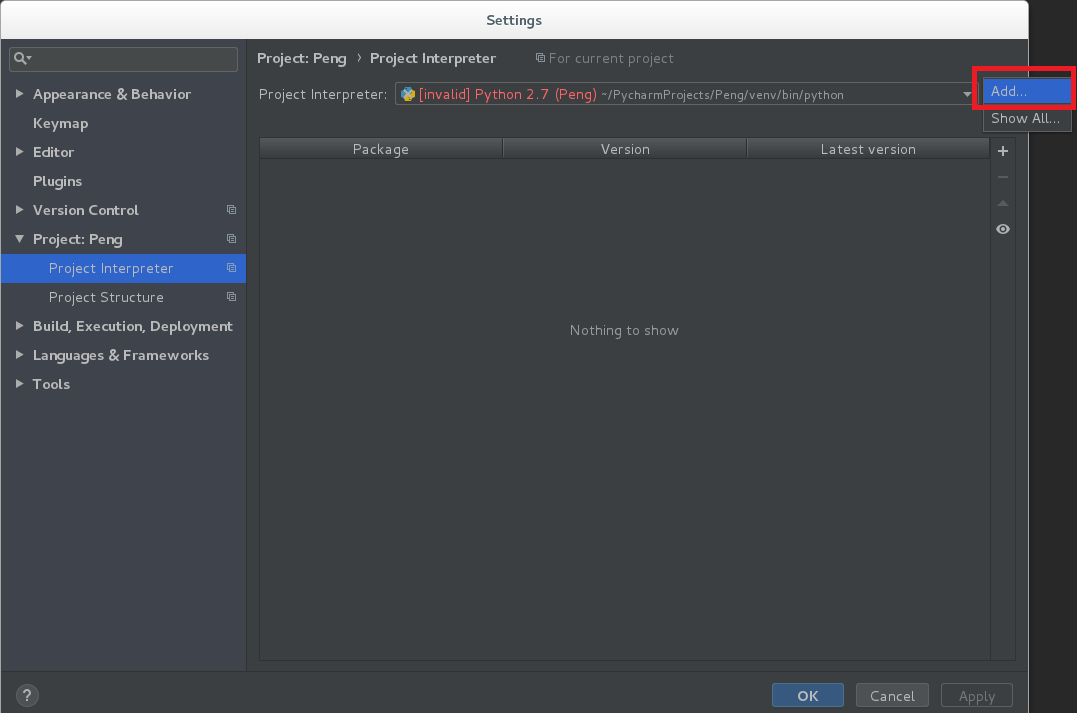
Task: Click the Cancel button
Action: coord(892,695)
